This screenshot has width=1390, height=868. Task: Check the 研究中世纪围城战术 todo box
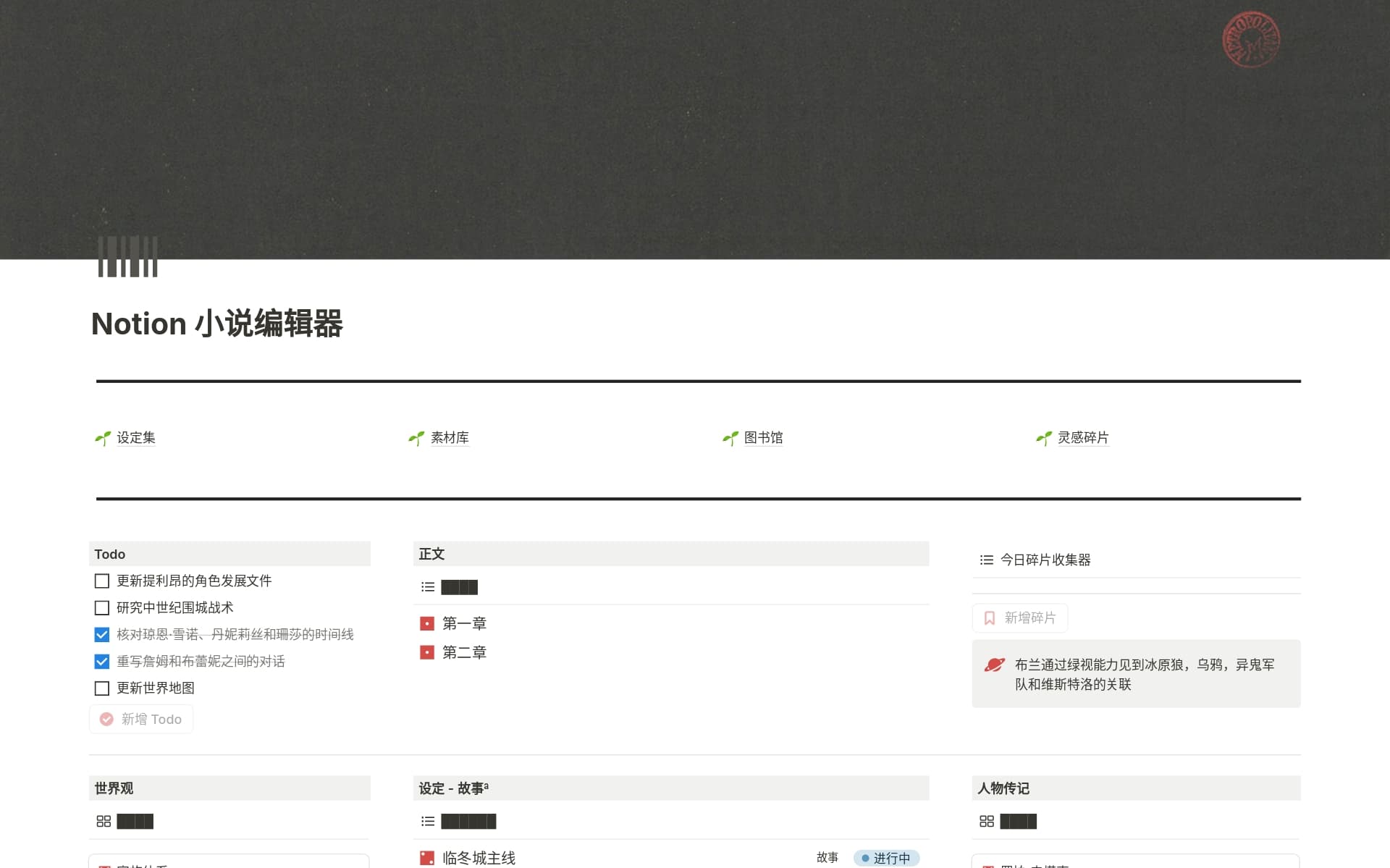[102, 608]
